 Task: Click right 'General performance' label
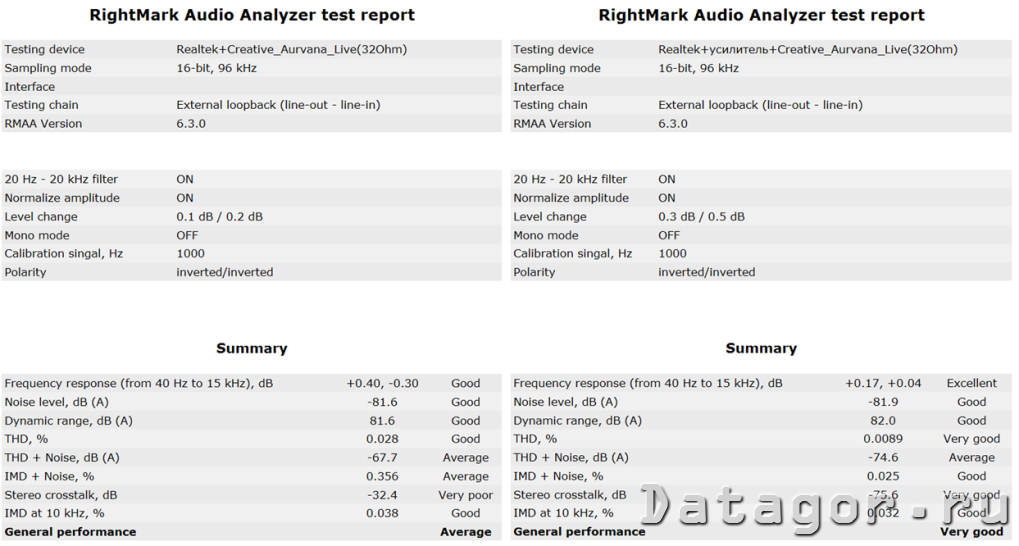coord(579,532)
